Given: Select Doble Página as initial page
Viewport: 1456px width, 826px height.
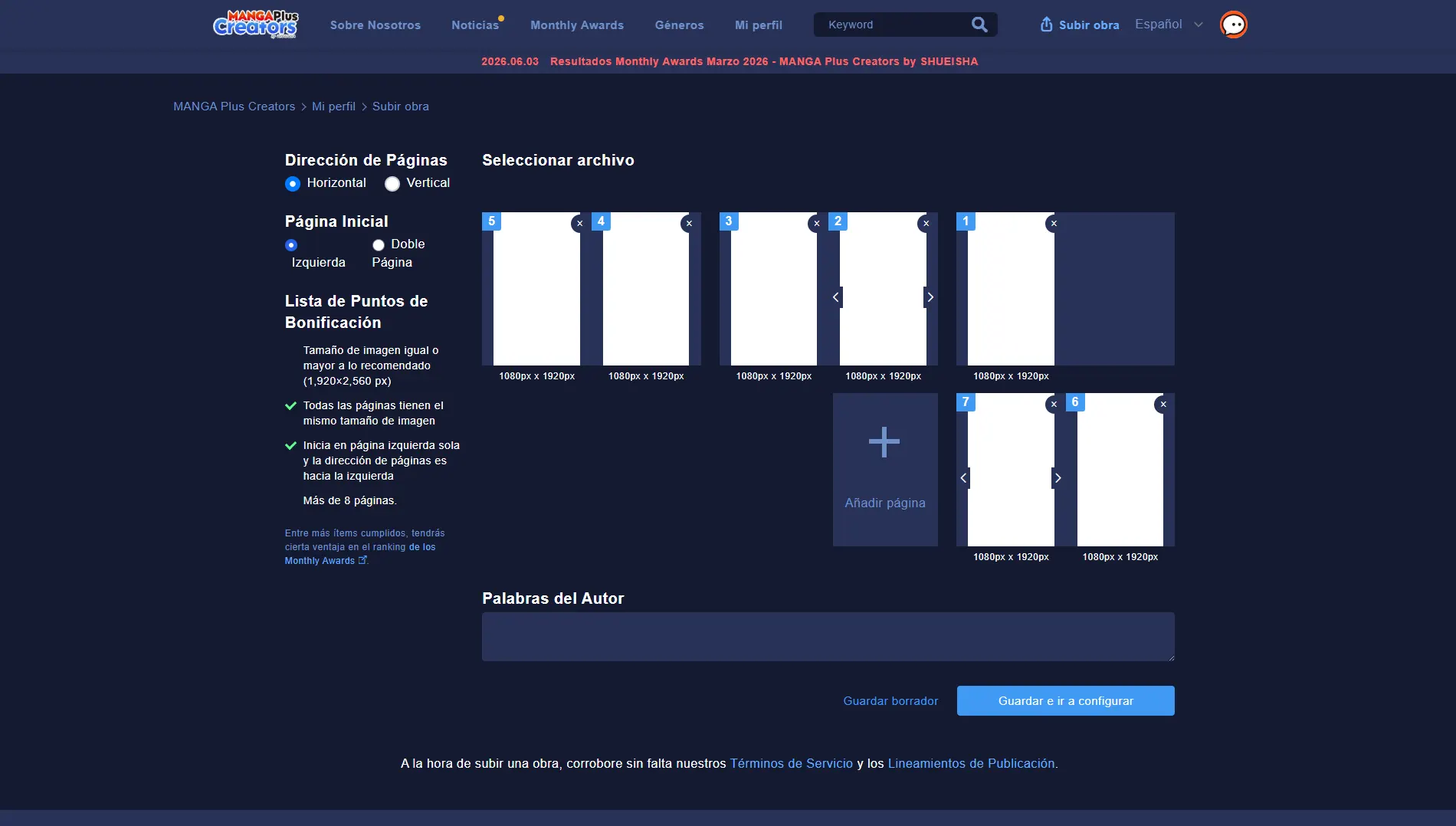Looking at the screenshot, I should 379,245.
